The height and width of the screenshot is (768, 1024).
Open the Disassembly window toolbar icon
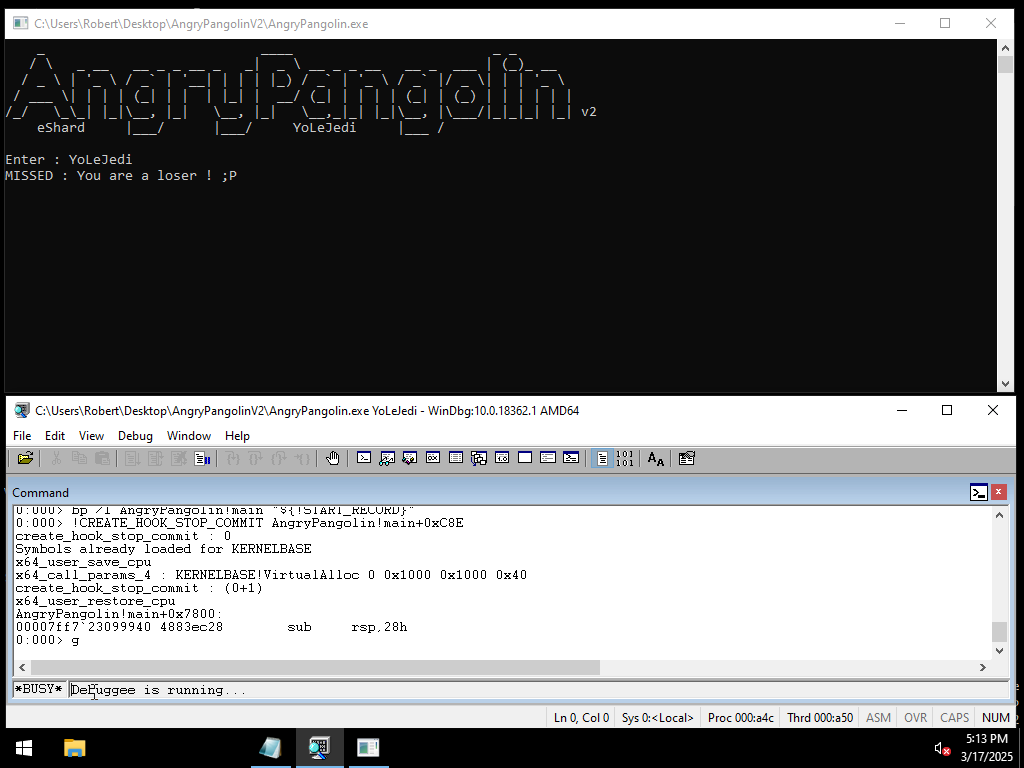[501, 458]
